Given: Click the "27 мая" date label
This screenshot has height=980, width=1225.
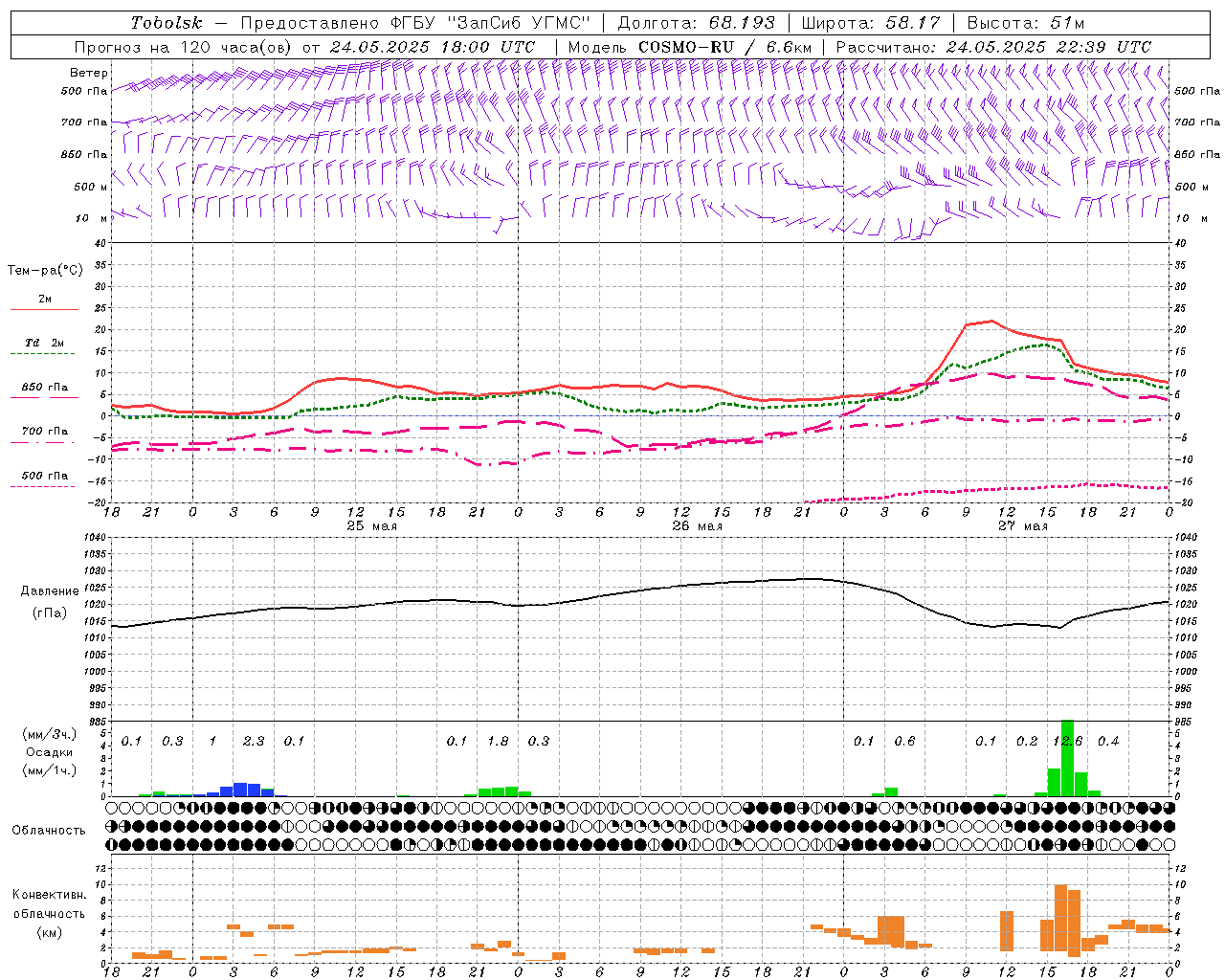Looking at the screenshot, I should pyautogui.click(x=1022, y=526).
